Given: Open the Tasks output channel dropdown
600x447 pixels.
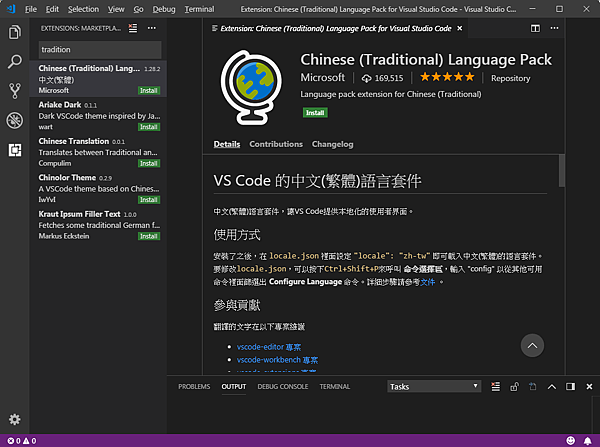Looking at the screenshot, I should 434,387.
